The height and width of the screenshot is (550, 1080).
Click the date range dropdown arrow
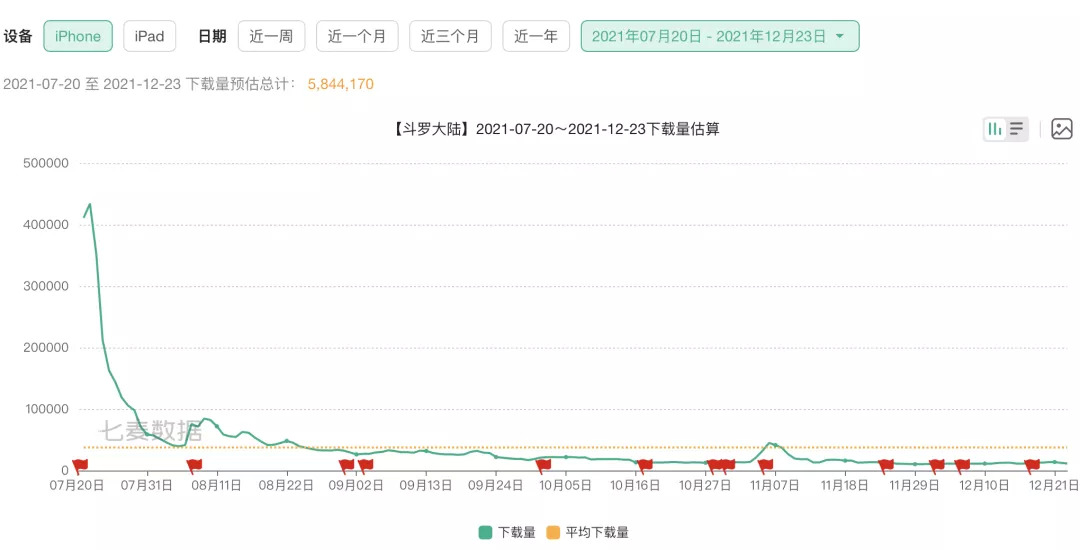coord(840,36)
